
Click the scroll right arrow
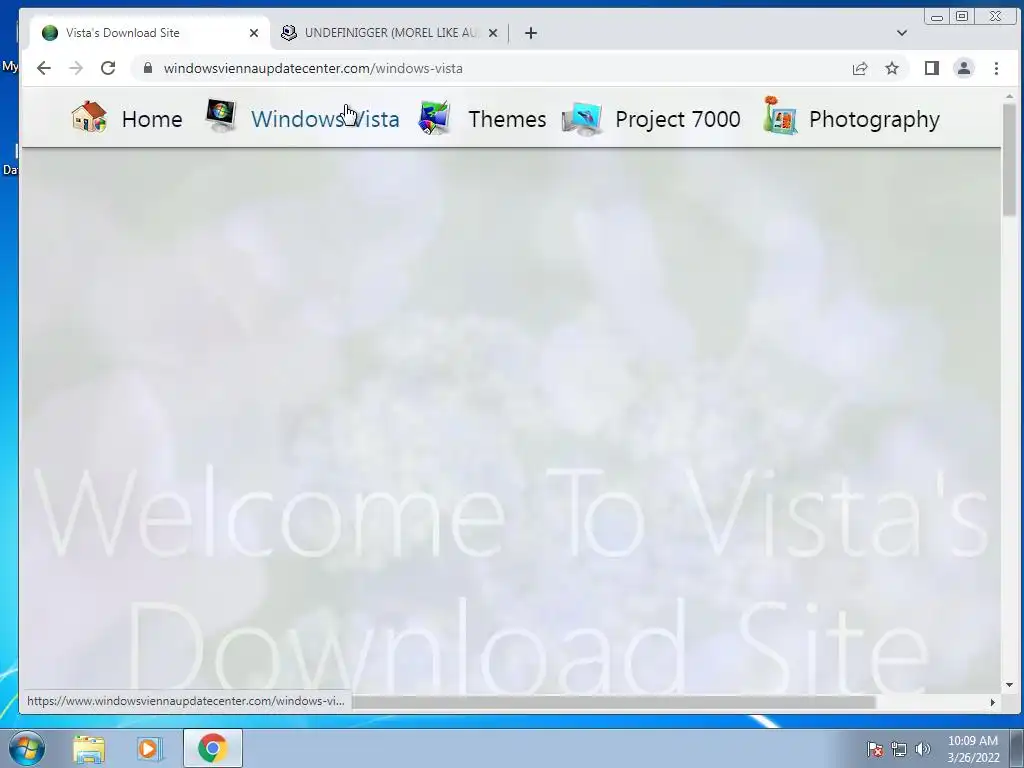(x=993, y=702)
